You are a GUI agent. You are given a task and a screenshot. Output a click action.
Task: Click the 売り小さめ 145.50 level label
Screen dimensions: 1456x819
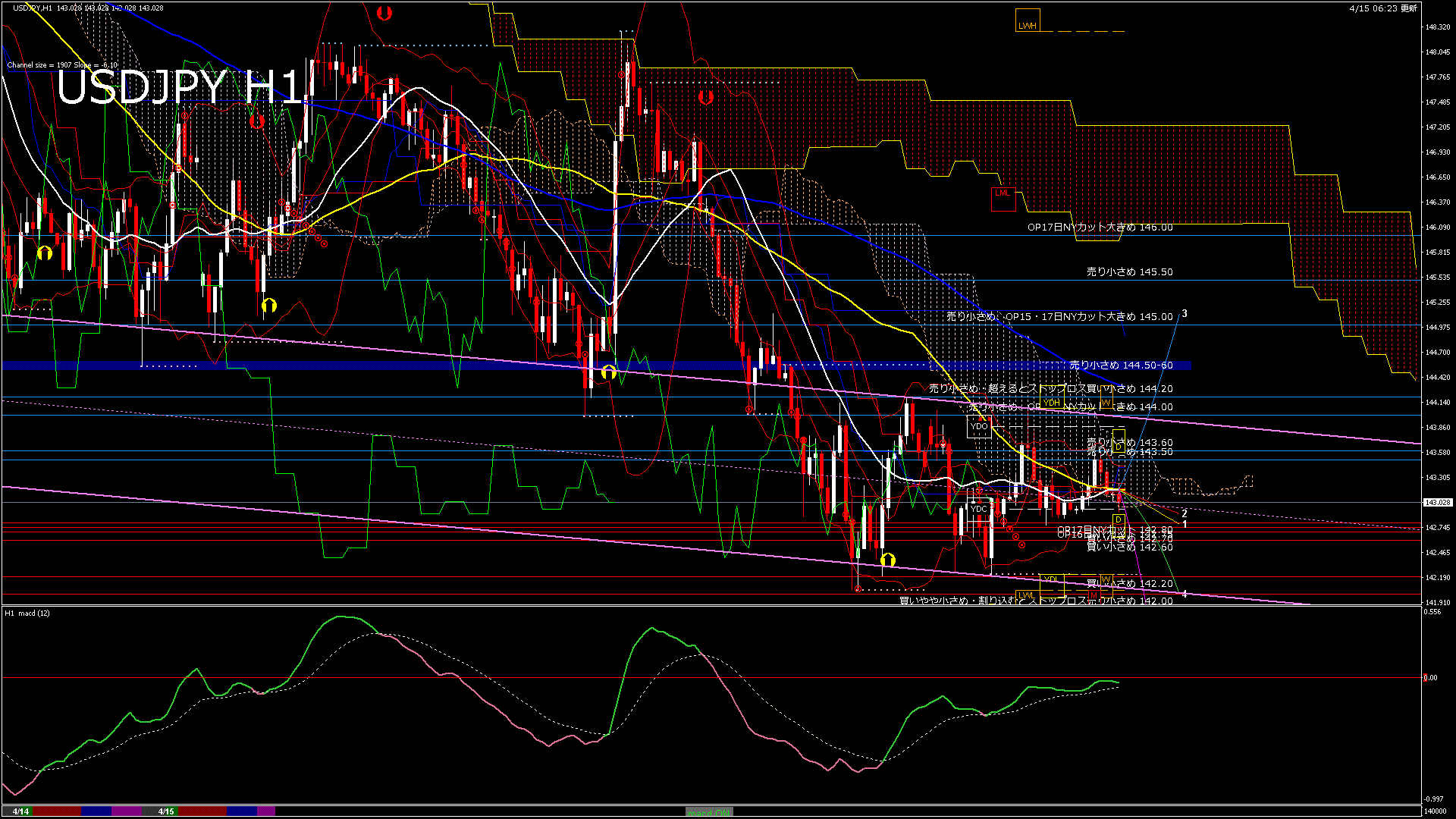coord(1129,271)
